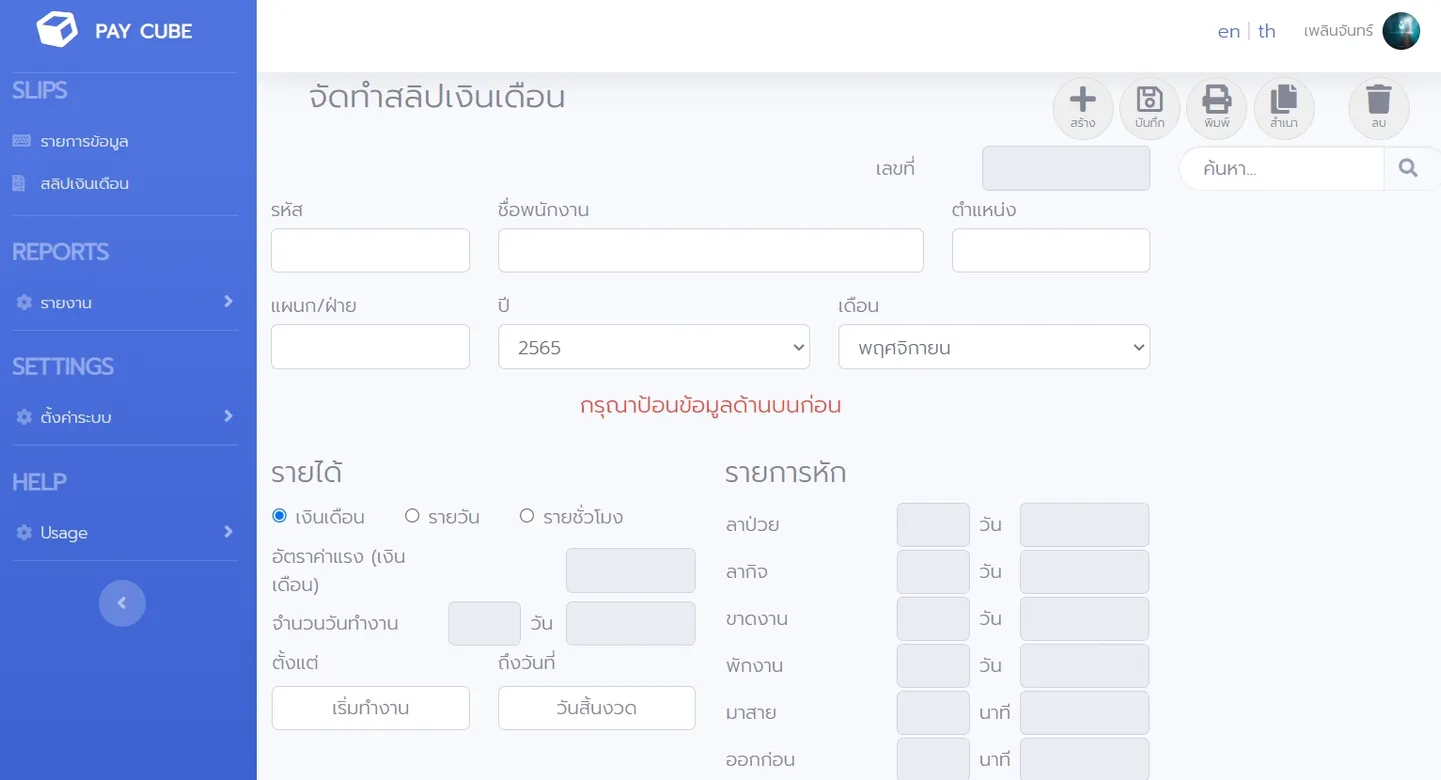
Task: Expand the ตั้งค่าระบบ menu chevron
Action: pos(228,415)
